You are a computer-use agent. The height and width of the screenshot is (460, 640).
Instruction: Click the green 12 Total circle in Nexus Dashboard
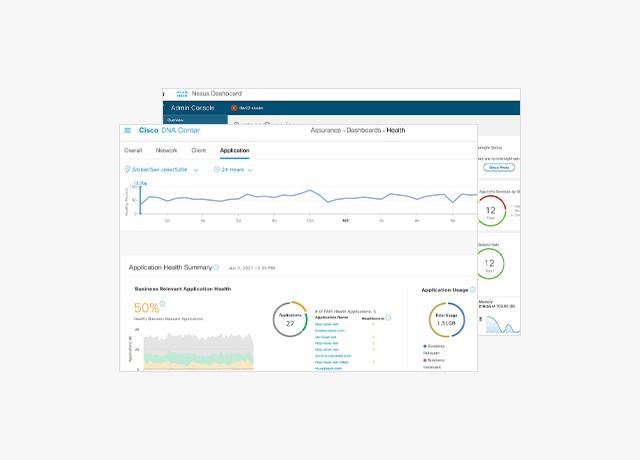tap(489, 264)
